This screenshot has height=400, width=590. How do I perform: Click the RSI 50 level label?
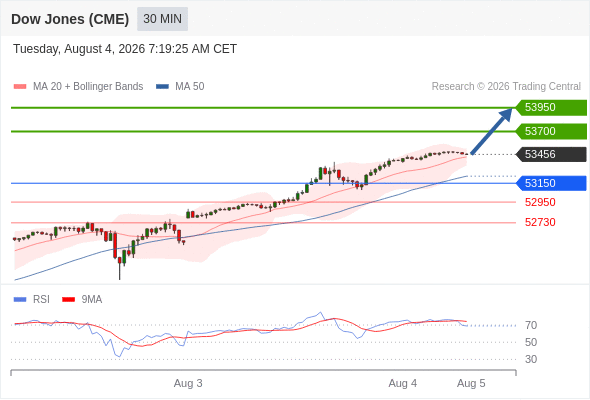(531, 342)
